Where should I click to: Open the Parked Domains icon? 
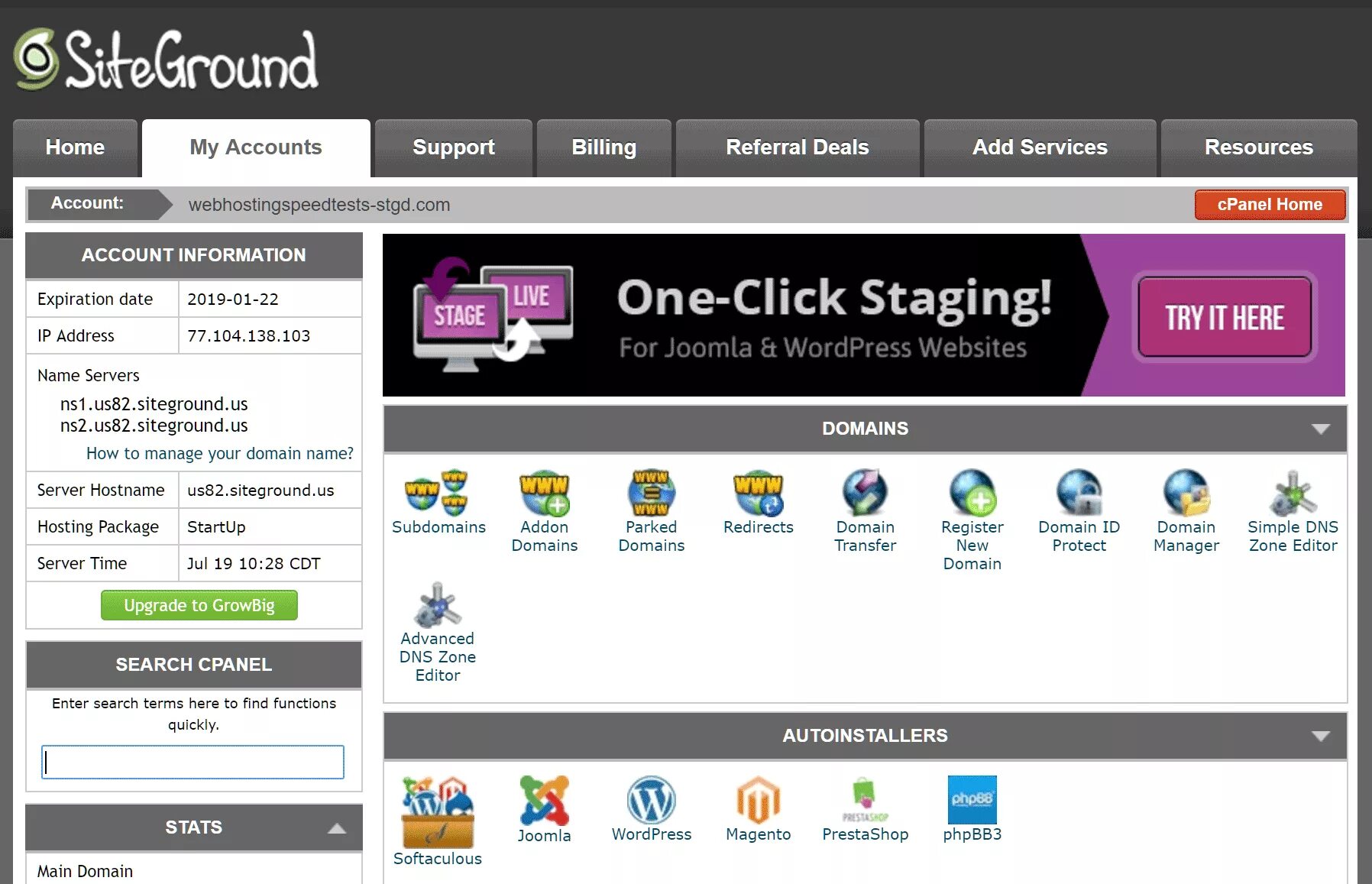tap(651, 493)
